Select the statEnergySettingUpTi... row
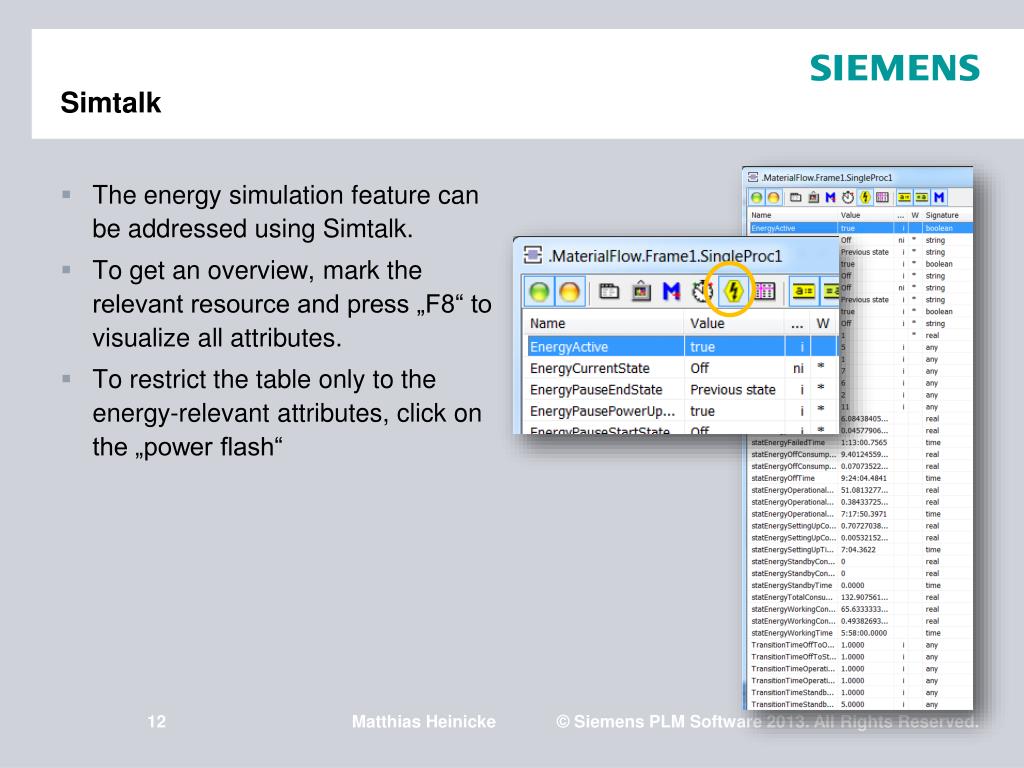 [x=859, y=549]
